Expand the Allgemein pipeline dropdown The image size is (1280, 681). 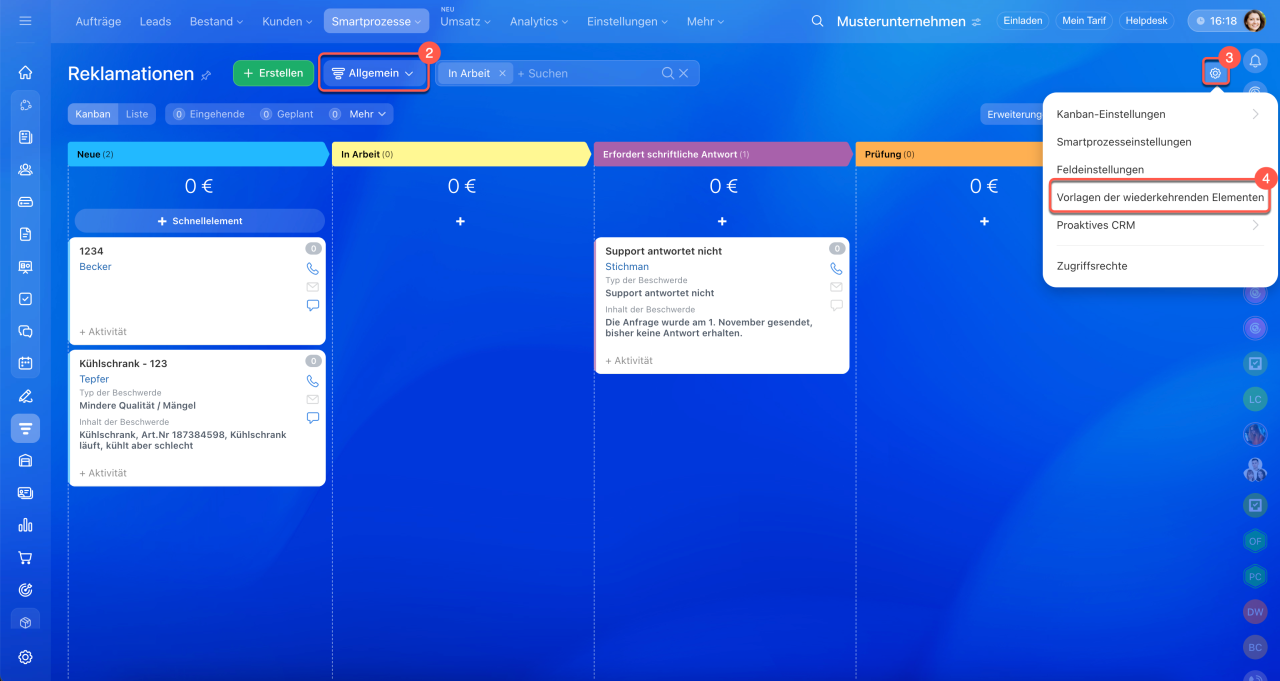373,73
